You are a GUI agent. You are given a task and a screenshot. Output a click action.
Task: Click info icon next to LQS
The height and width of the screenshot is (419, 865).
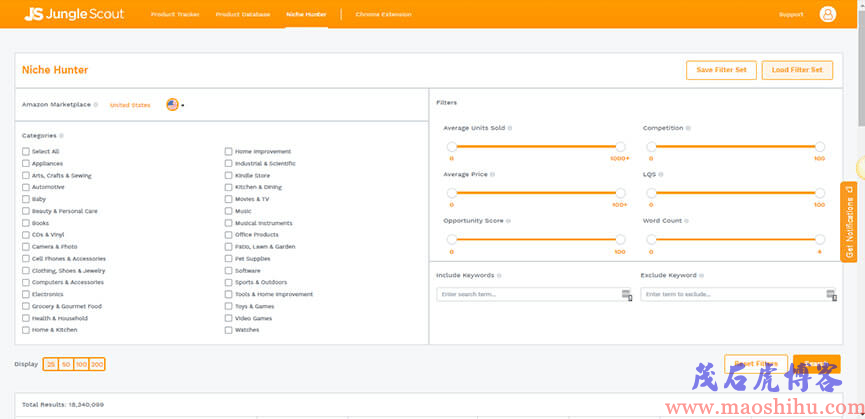661,174
